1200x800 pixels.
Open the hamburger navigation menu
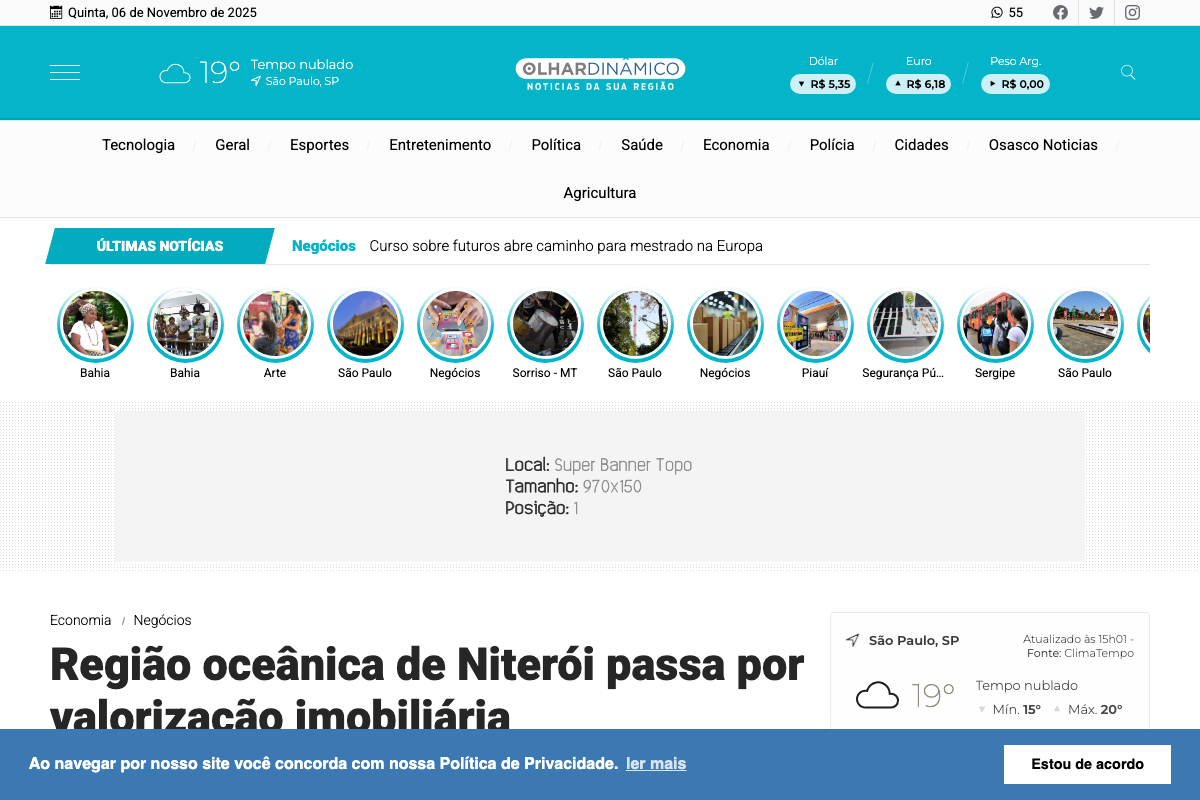64,72
